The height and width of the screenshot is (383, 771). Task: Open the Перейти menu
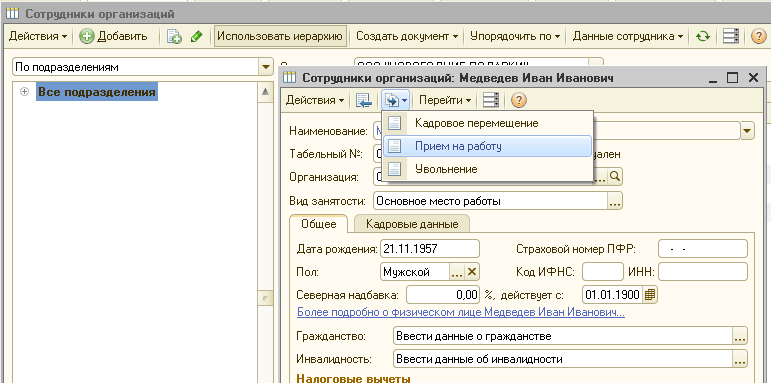445,100
